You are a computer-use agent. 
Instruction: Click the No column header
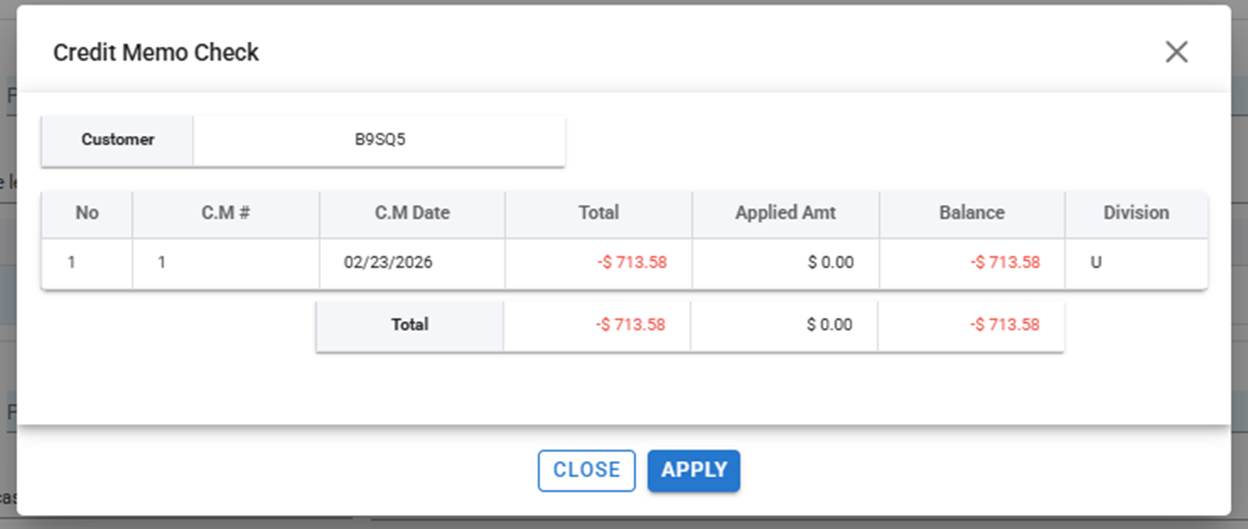(87, 212)
